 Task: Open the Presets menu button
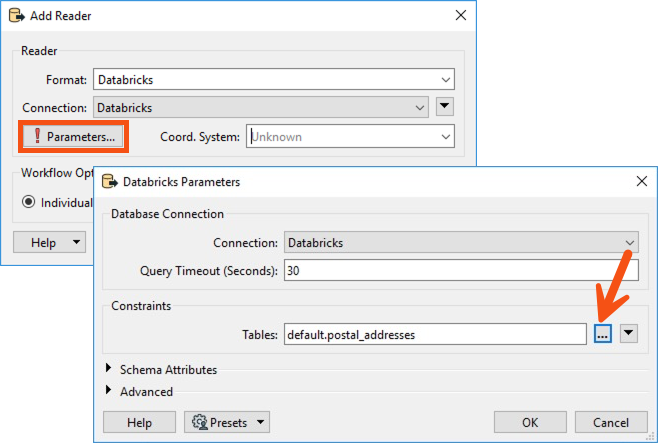[x=227, y=422]
